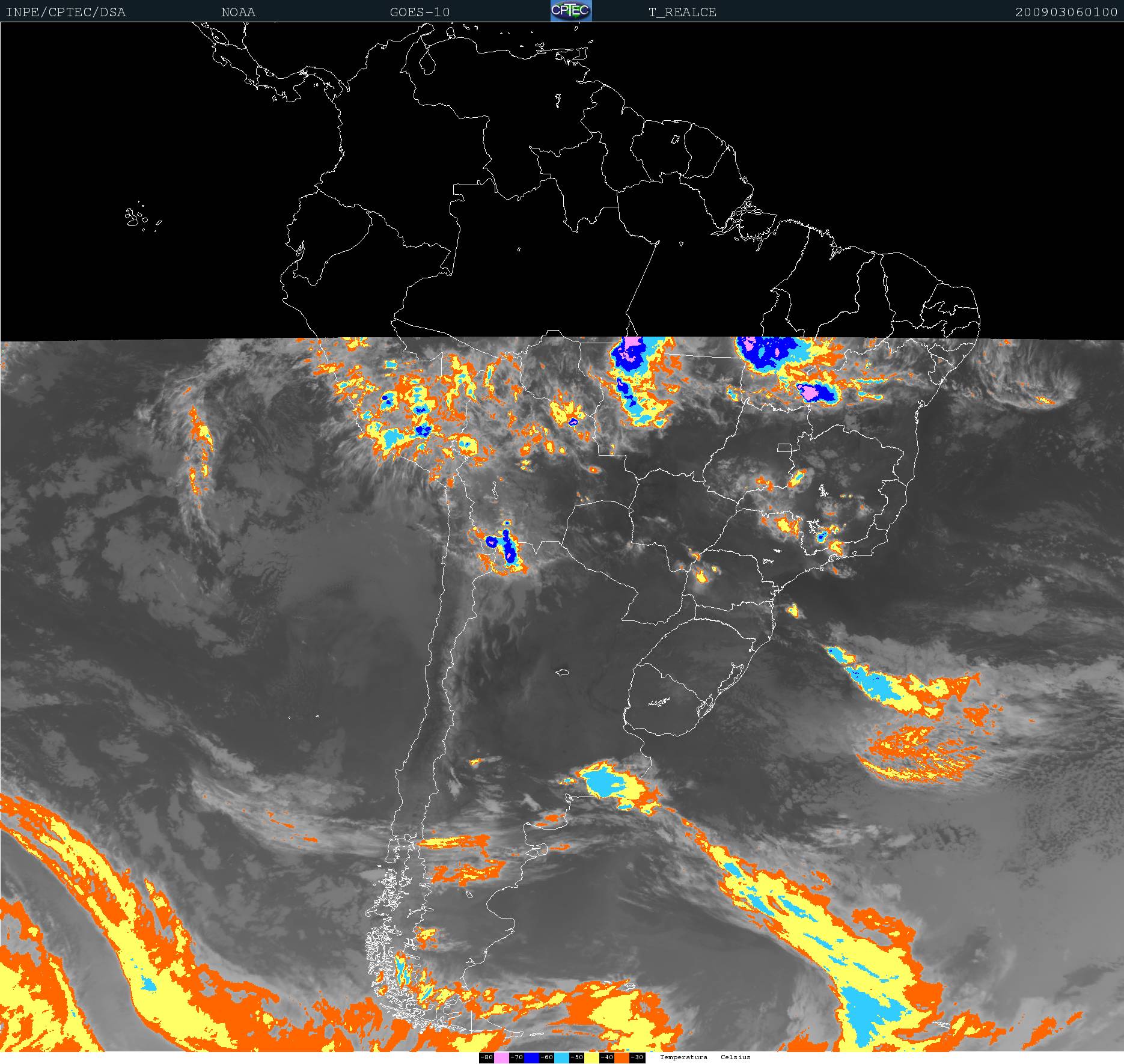Click the -40 legend value
Image resolution: width=1124 pixels, height=1064 pixels.
[607, 1057]
